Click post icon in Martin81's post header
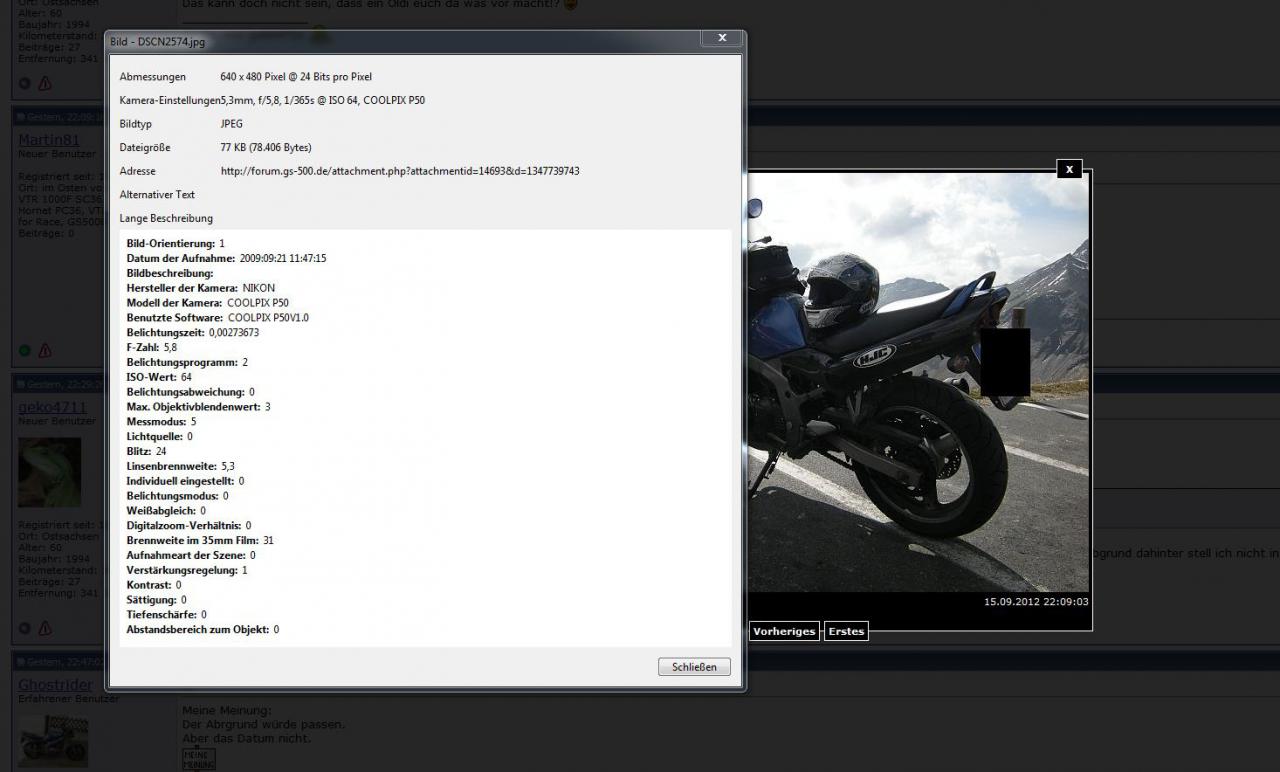The width and height of the screenshot is (1280, 772). pyautogui.click(x=20, y=117)
